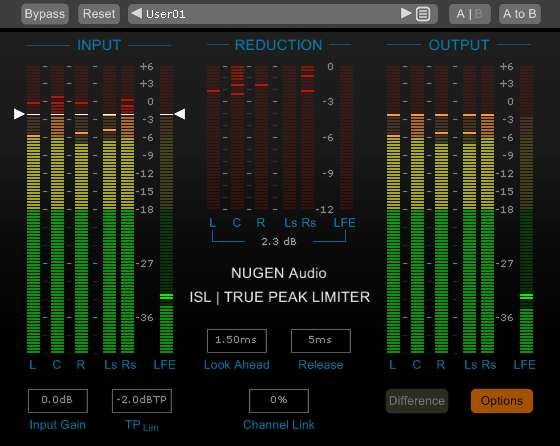Click the Input Gain 0.0dB field
Viewport: 560px width, 446px height.
(58, 401)
